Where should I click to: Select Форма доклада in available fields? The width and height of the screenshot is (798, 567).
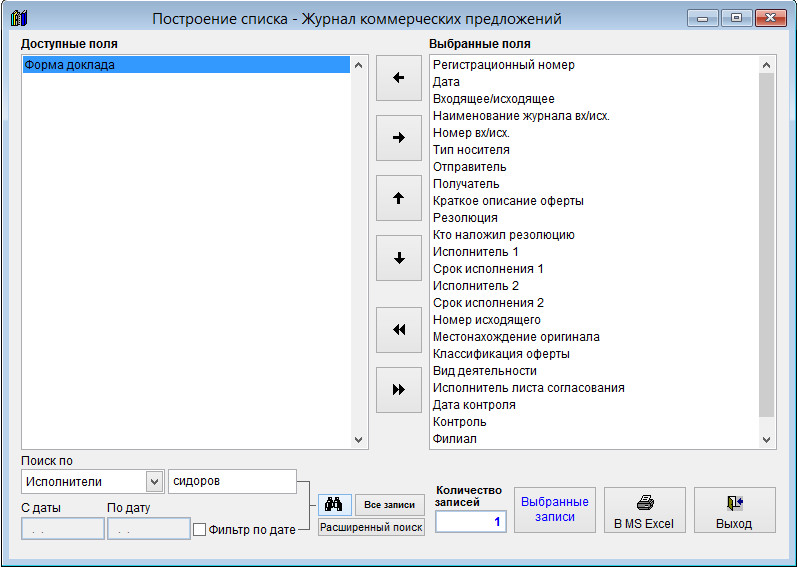[x=186, y=65]
